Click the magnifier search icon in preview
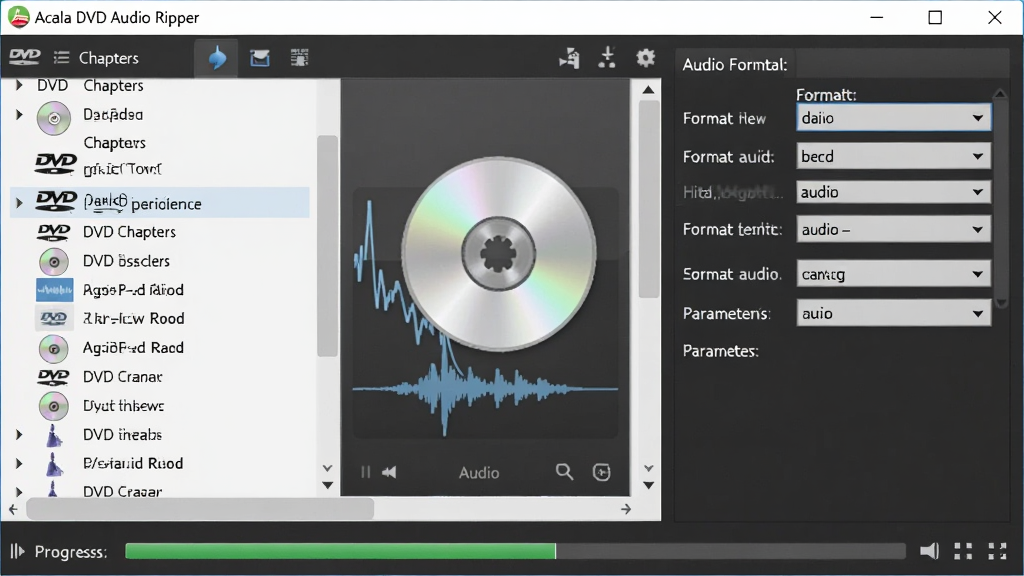 [564, 472]
